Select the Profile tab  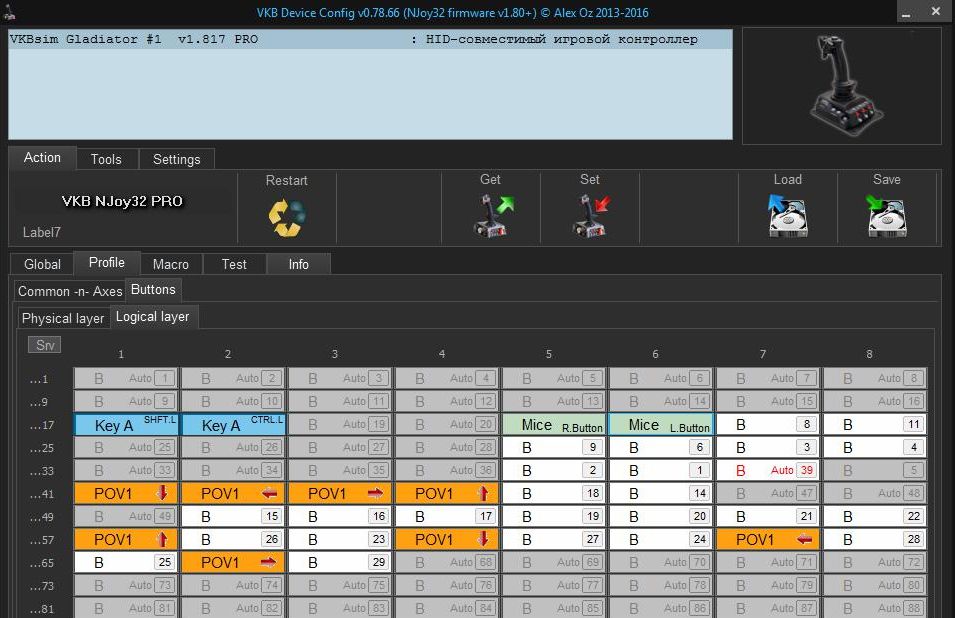(x=107, y=262)
